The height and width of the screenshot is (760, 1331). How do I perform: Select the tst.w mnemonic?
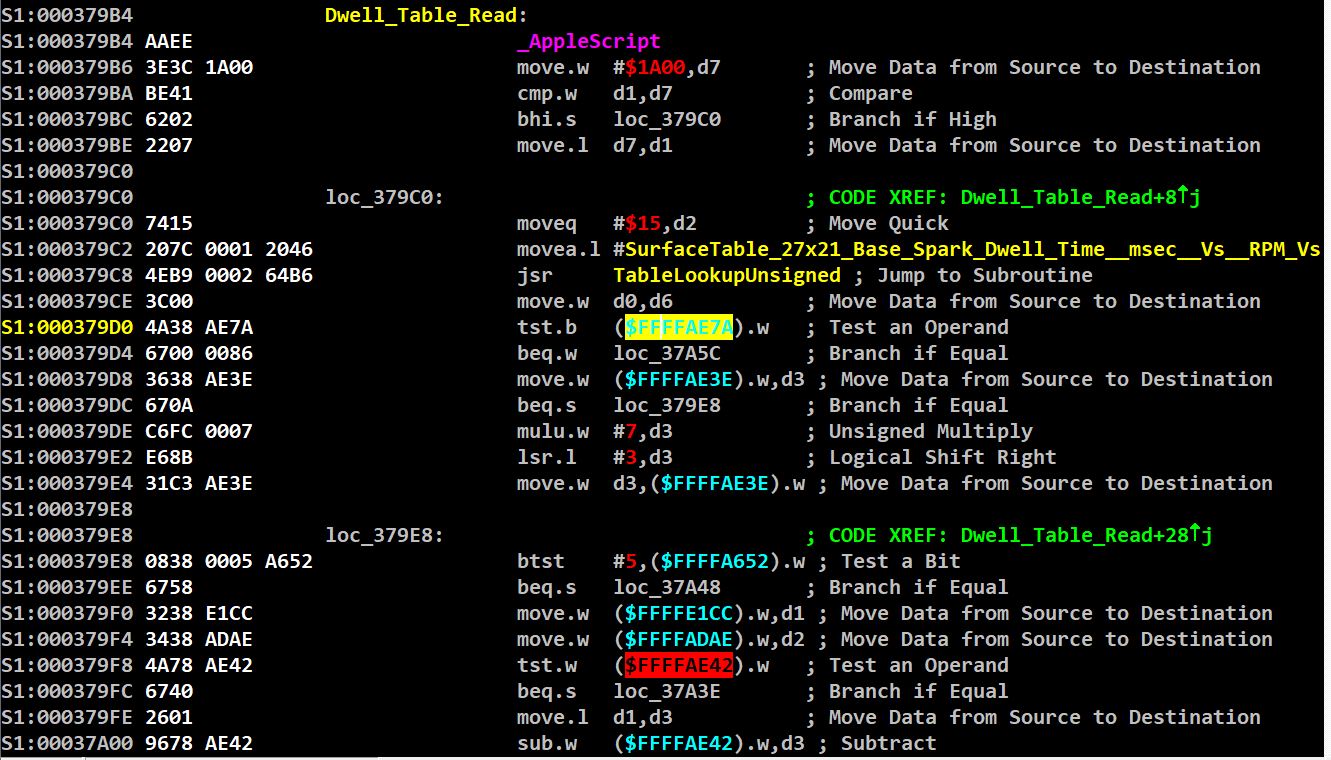click(547, 665)
